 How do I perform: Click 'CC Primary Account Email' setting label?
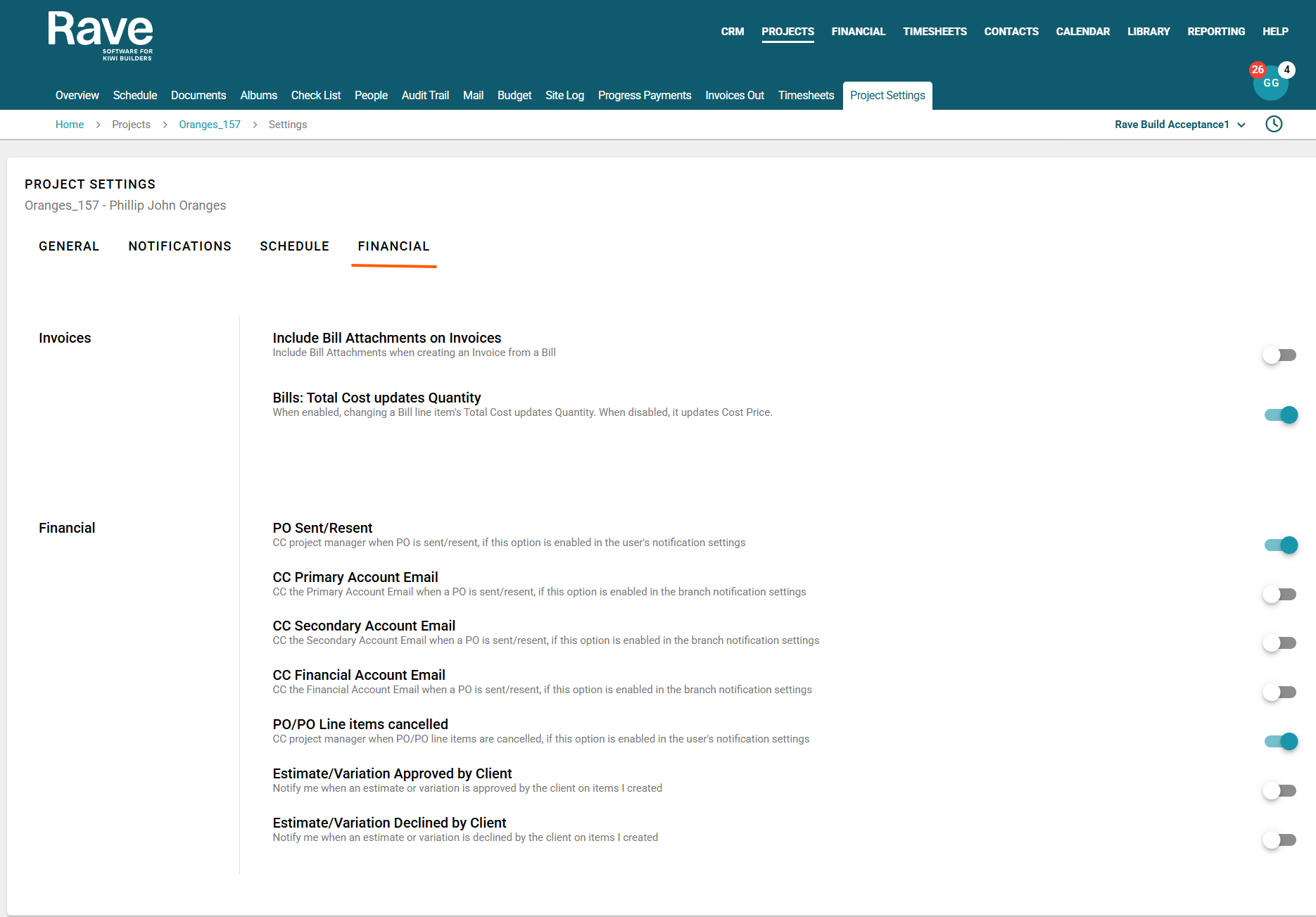point(355,577)
